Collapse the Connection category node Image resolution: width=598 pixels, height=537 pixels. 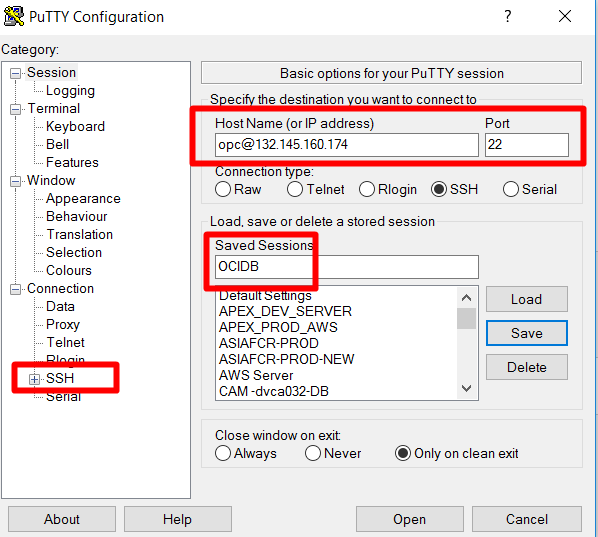pyautogui.click(x=15, y=289)
